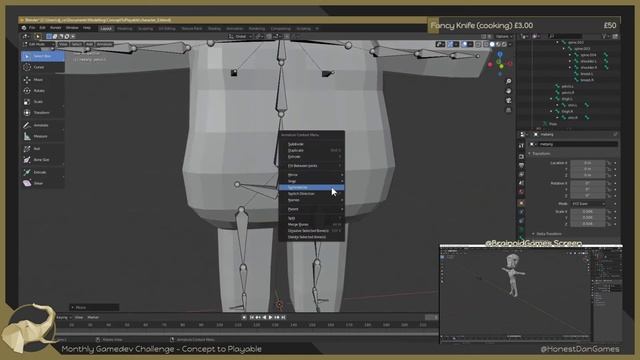640x360 pixels.
Task: Collapse thigh.R in outliner
Action: click(x=551, y=111)
